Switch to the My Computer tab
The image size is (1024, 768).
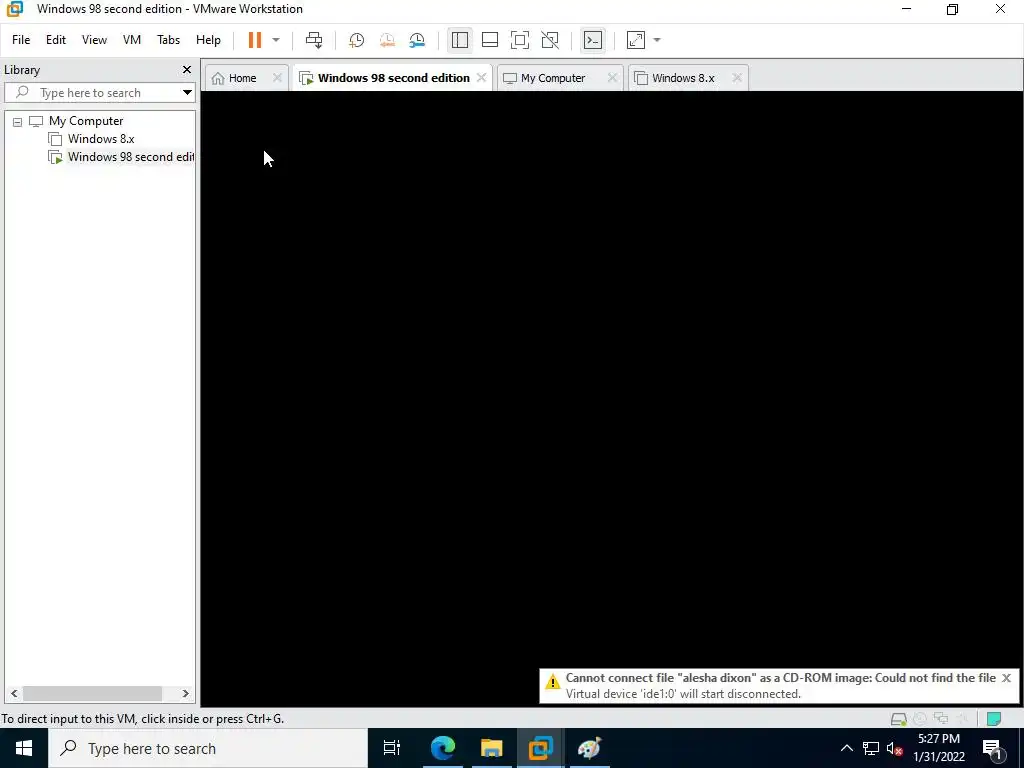[x=554, y=78]
